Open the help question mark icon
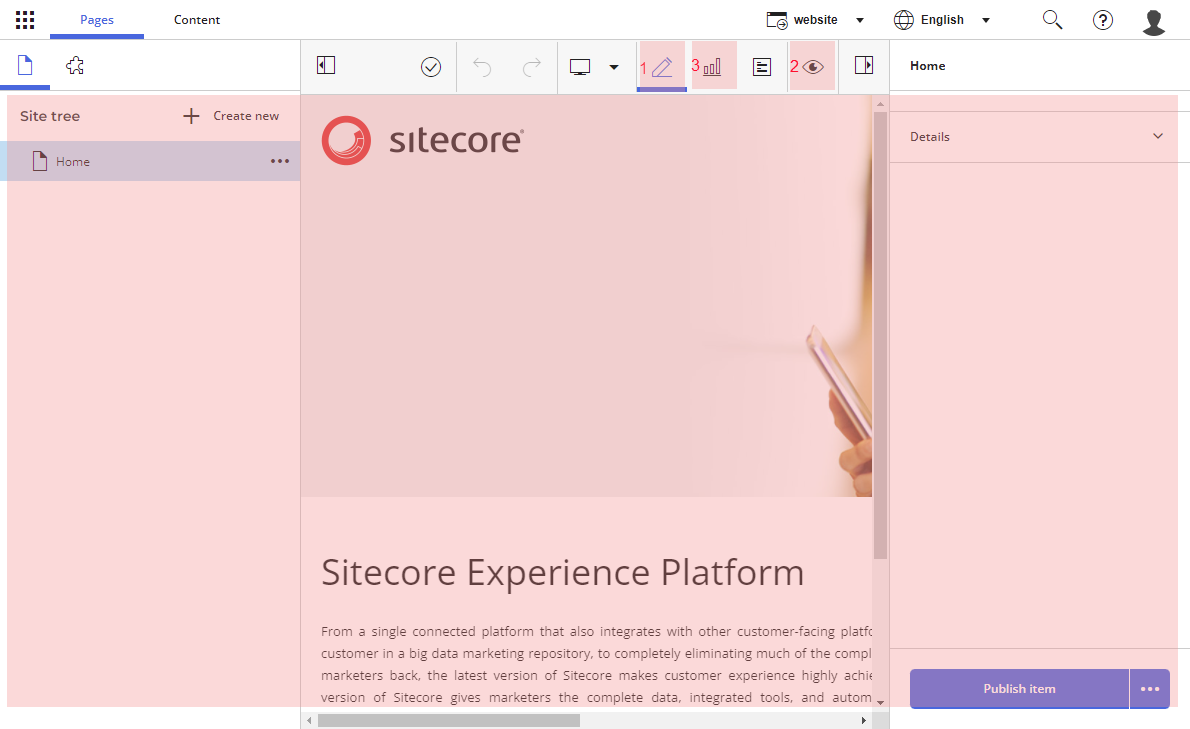The height and width of the screenshot is (729, 1190). pos(1103,20)
